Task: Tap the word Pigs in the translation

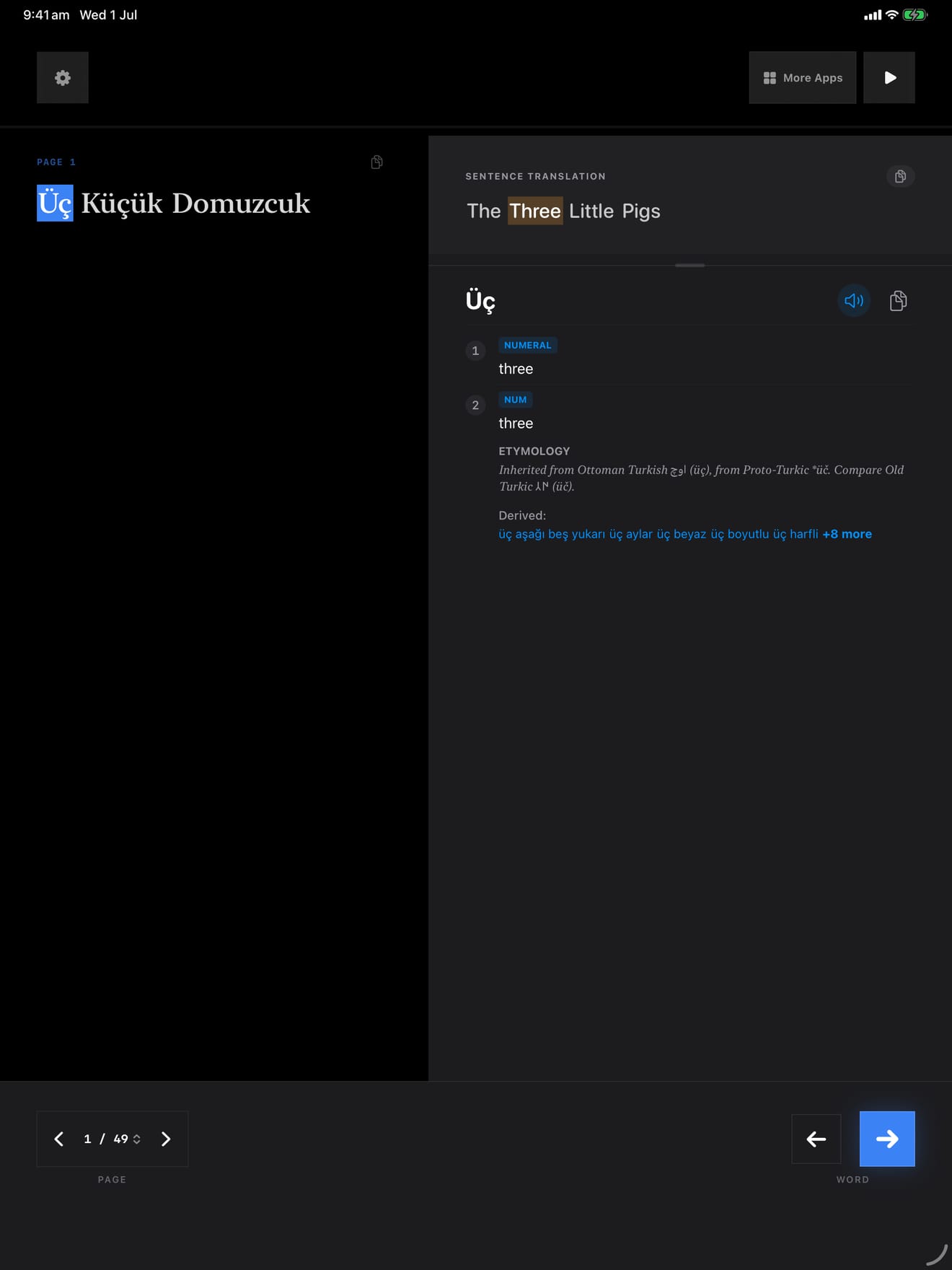Action: (x=641, y=211)
